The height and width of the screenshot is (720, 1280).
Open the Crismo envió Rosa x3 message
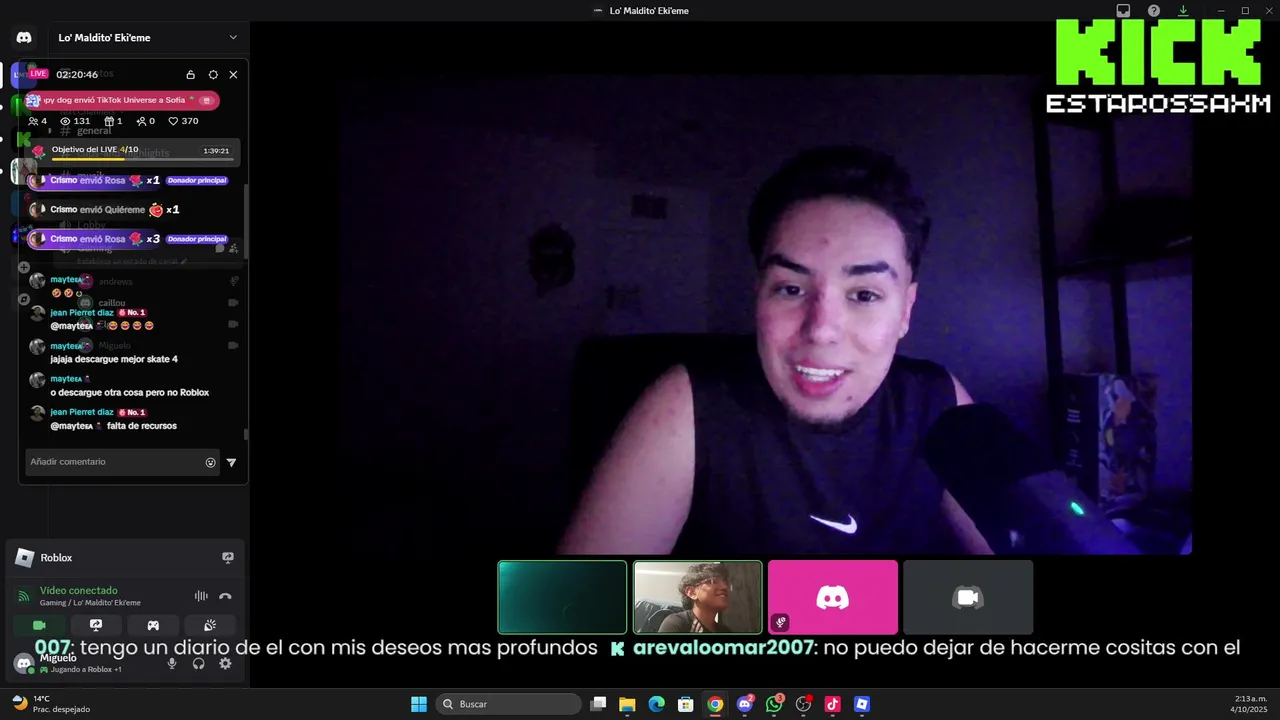[x=128, y=239]
